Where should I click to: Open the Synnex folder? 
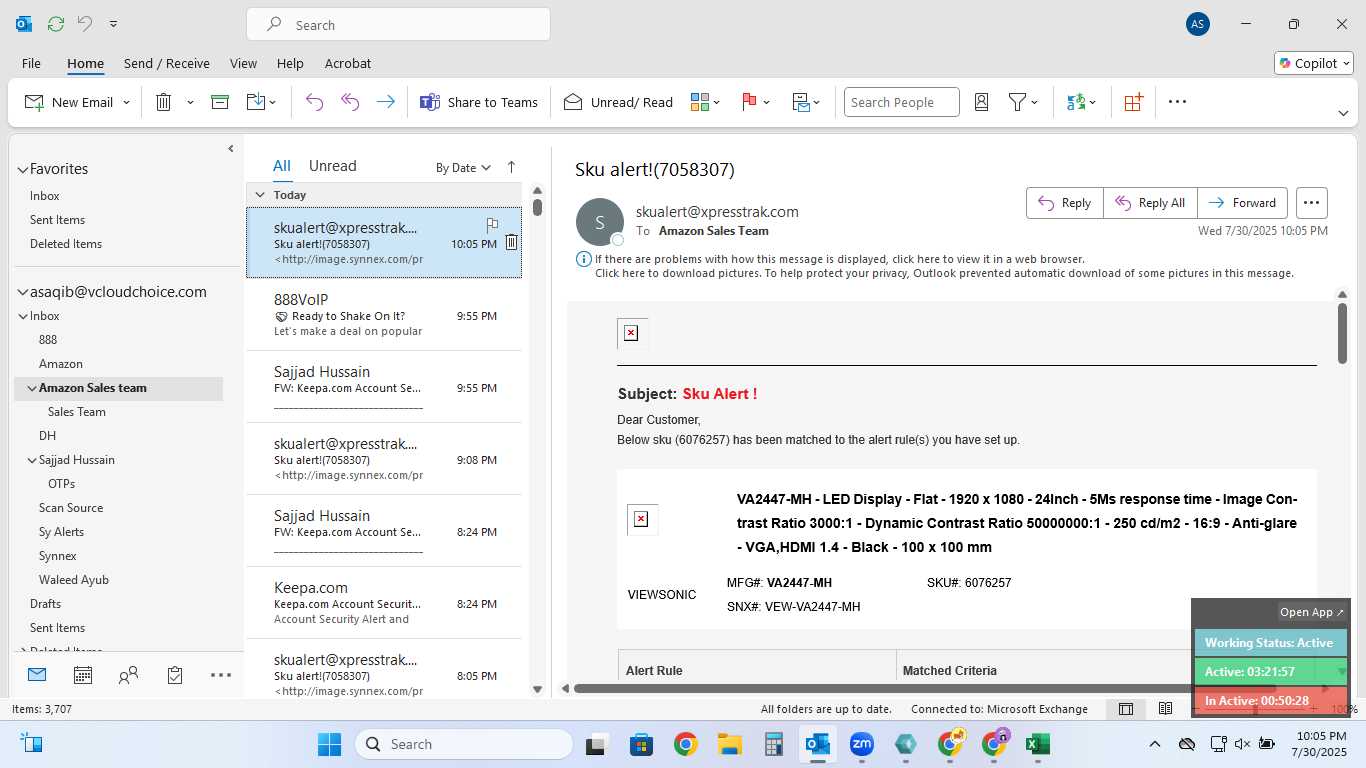[57, 556]
